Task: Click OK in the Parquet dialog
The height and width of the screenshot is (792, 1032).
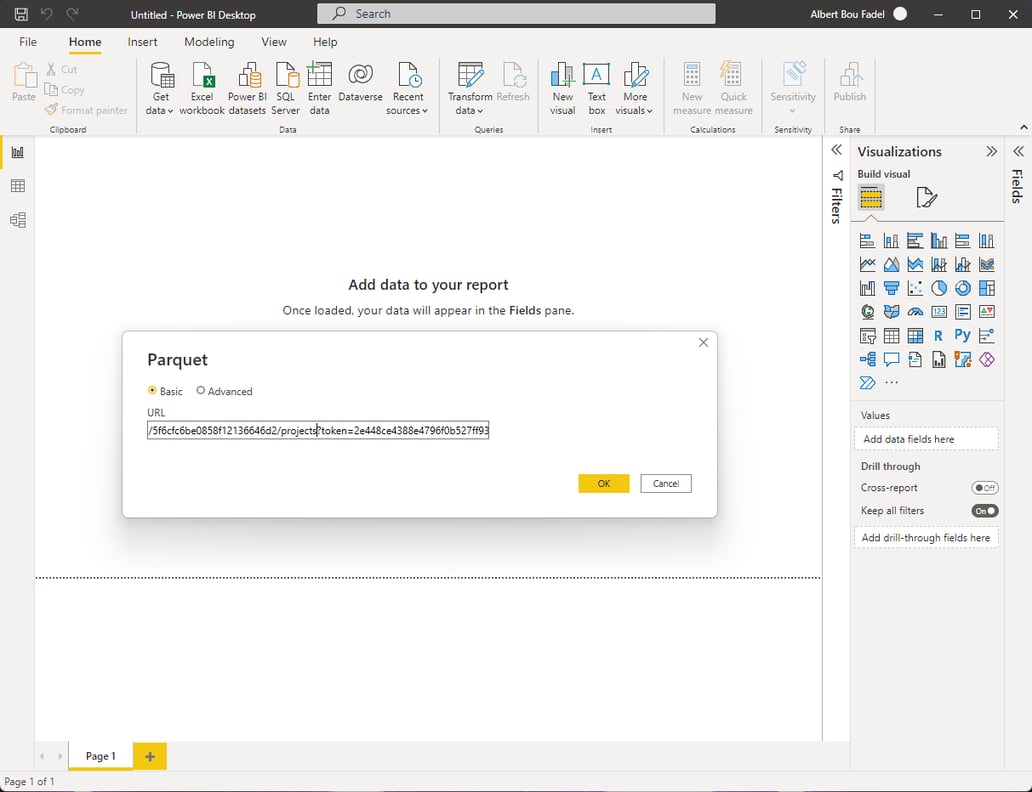Action: point(603,483)
